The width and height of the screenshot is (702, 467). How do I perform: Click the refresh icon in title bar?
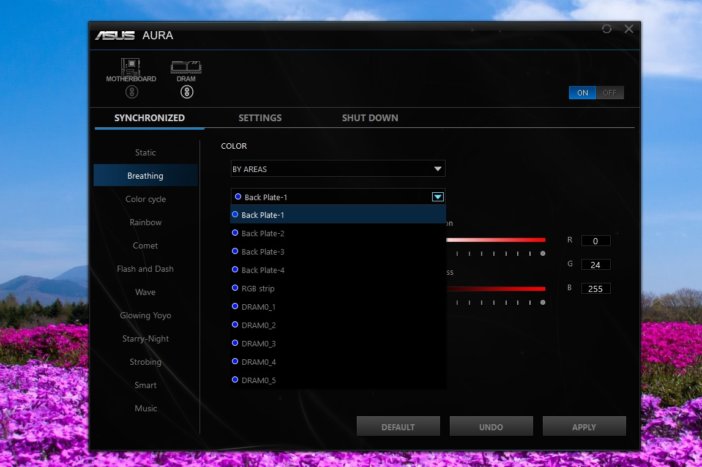[607, 29]
